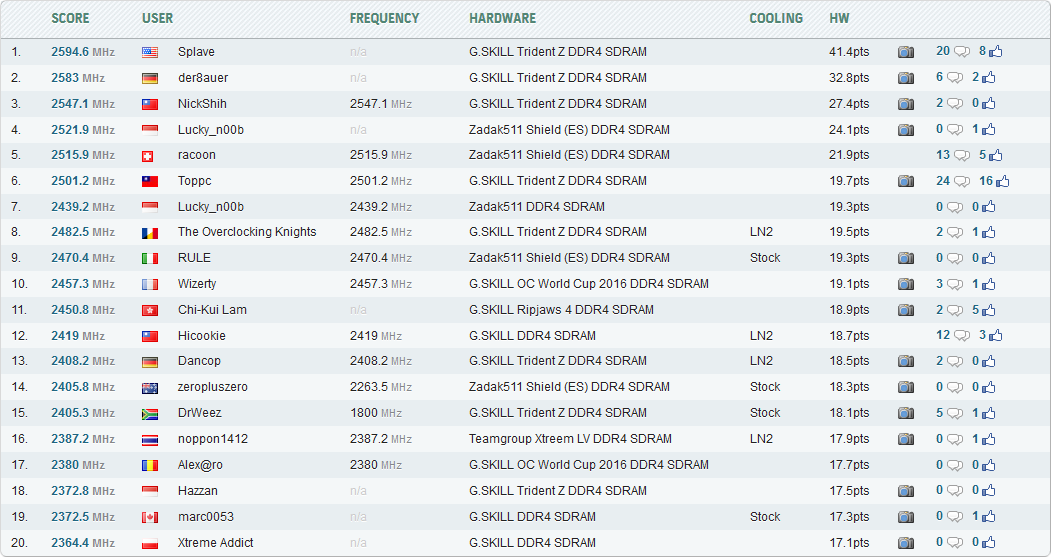The width and height of the screenshot is (1051, 557).
Task: Click the COOLING column header
Action: (x=776, y=18)
